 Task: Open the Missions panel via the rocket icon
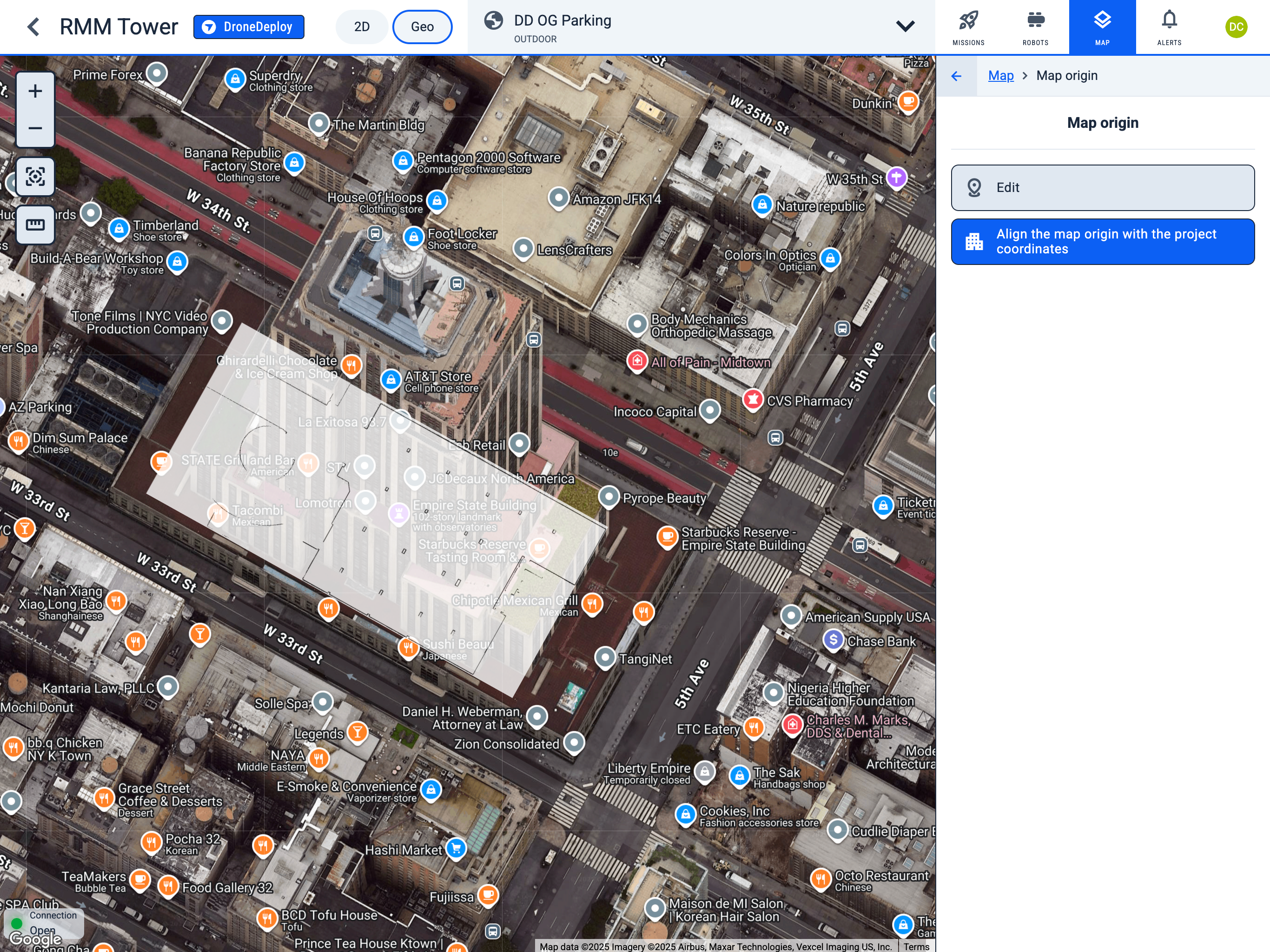[x=969, y=26]
